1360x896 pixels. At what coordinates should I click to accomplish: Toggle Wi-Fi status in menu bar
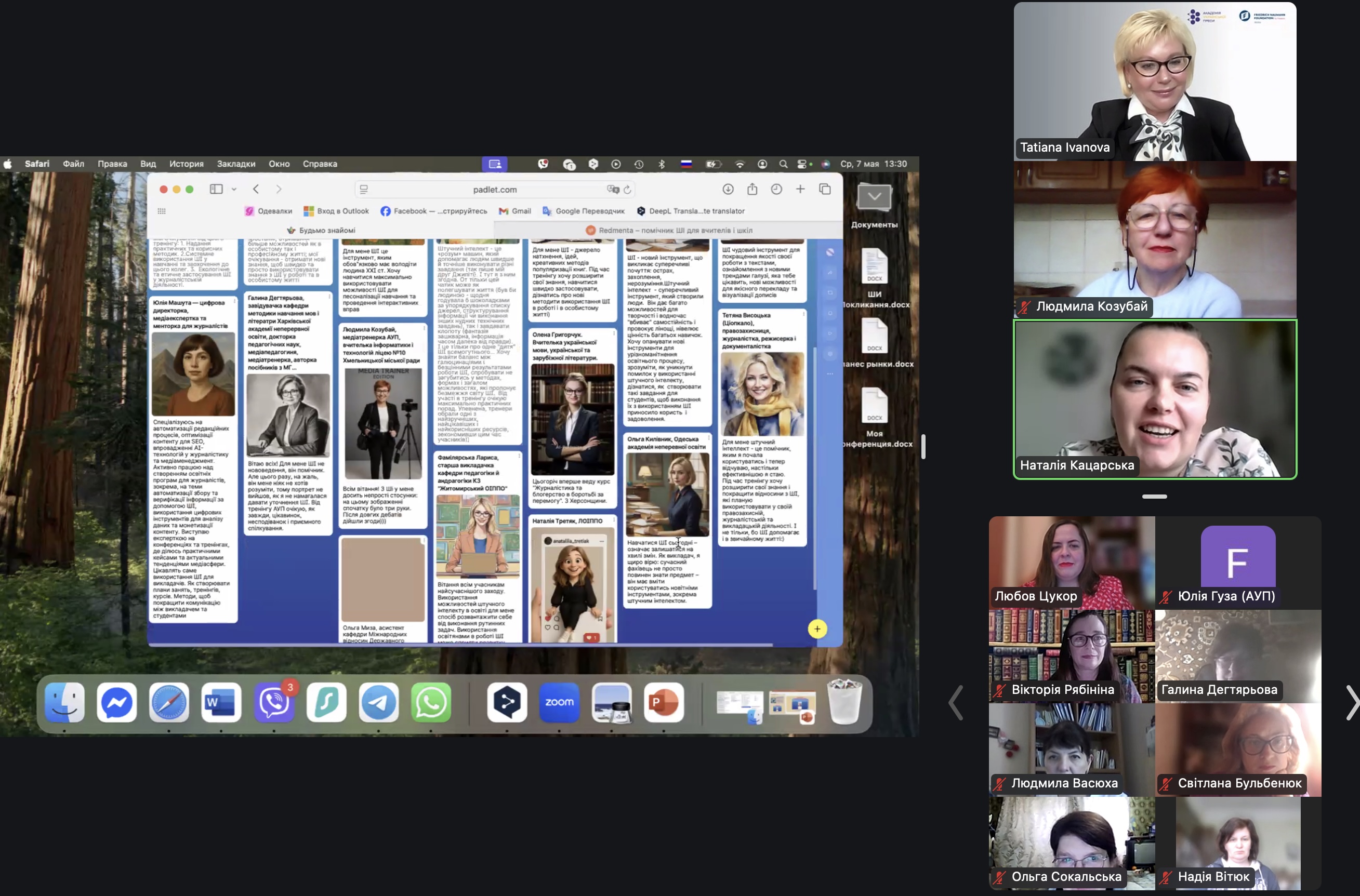pyautogui.click(x=740, y=164)
